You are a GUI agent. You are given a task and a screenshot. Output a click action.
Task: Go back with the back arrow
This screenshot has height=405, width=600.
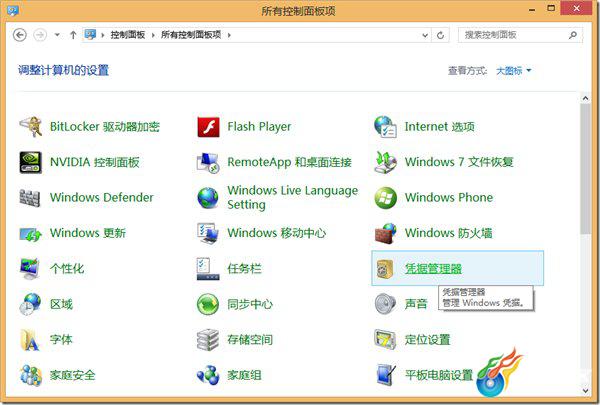click(x=20, y=35)
